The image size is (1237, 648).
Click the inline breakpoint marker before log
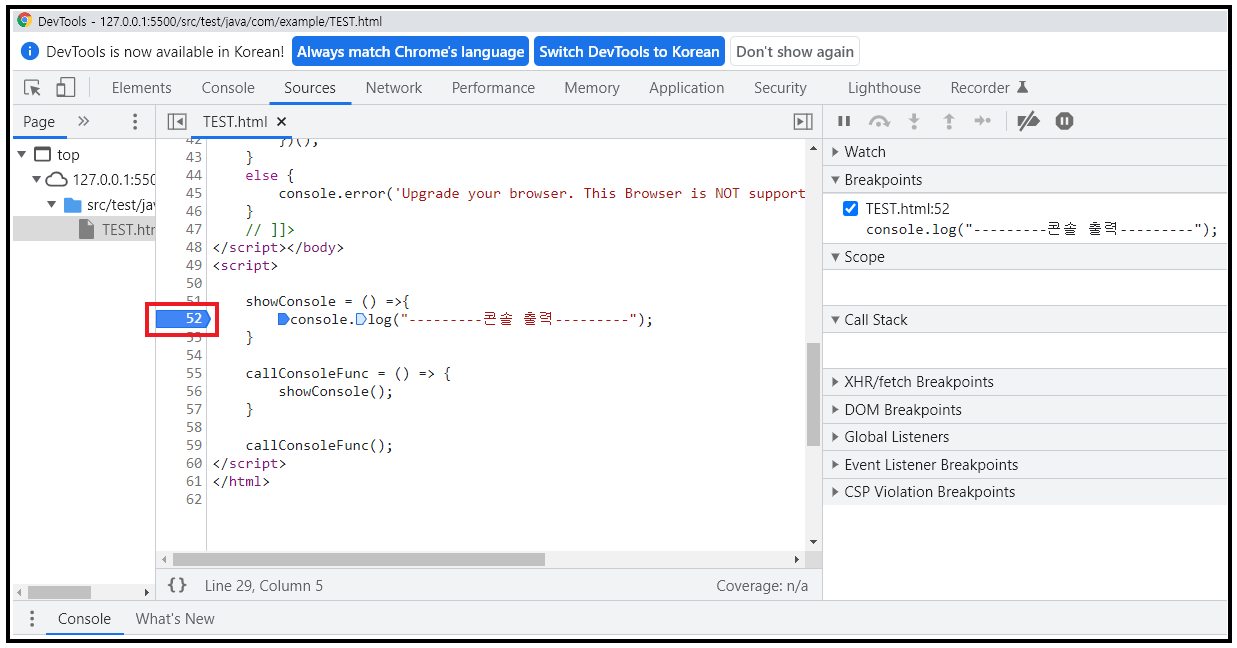(x=361, y=319)
